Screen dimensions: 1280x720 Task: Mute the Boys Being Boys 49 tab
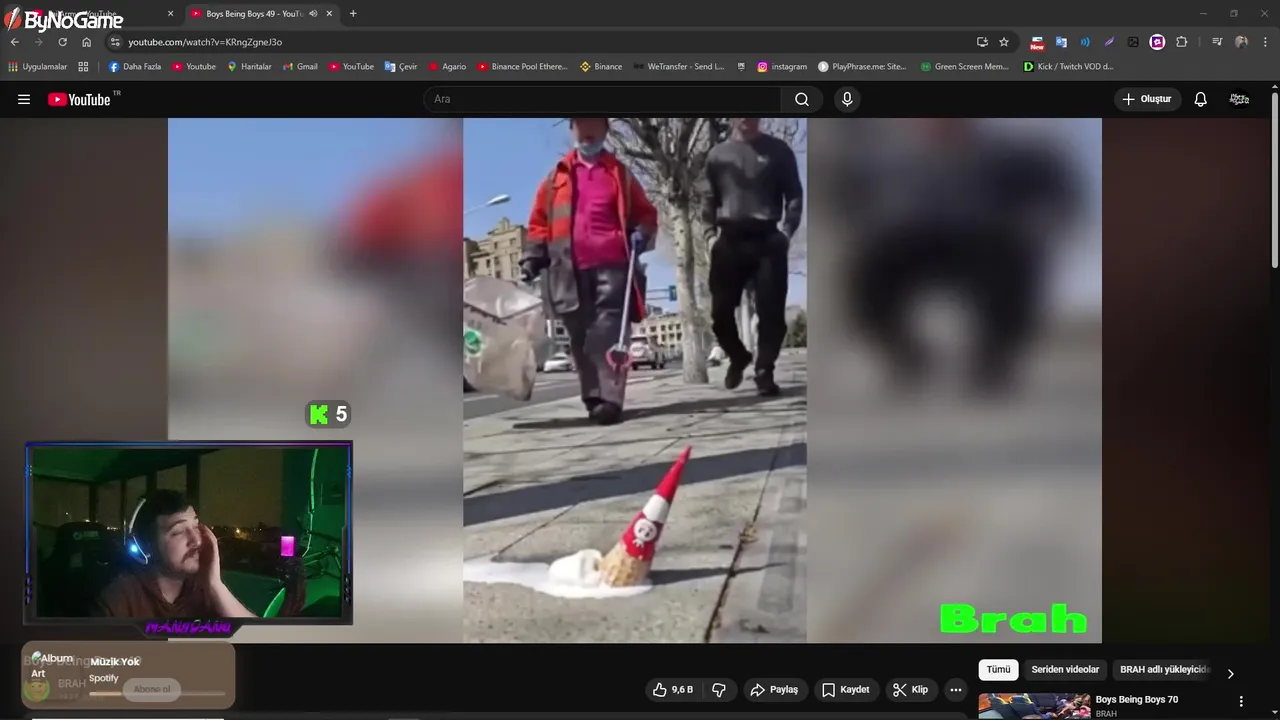[313, 14]
